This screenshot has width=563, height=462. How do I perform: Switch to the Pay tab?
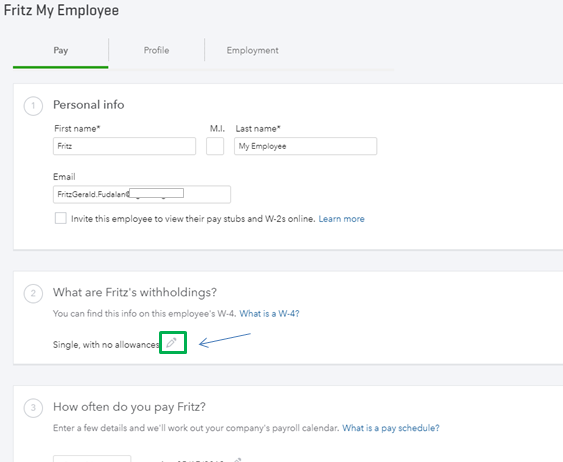click(61, 50)
